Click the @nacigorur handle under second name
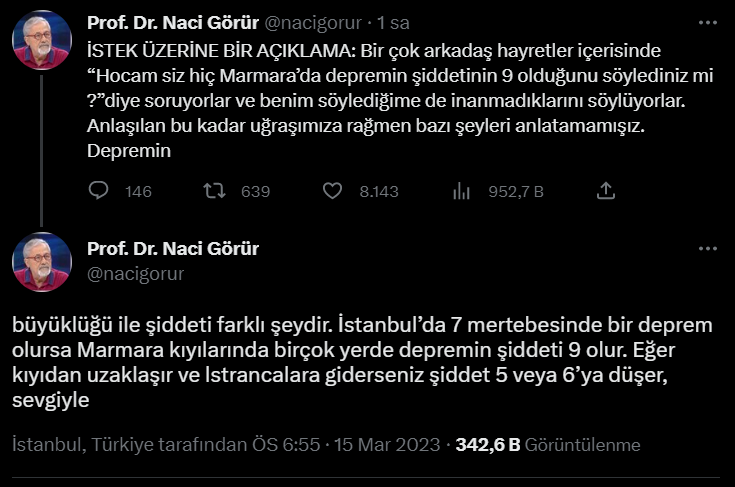735x487 pixels. coord(135,273)
